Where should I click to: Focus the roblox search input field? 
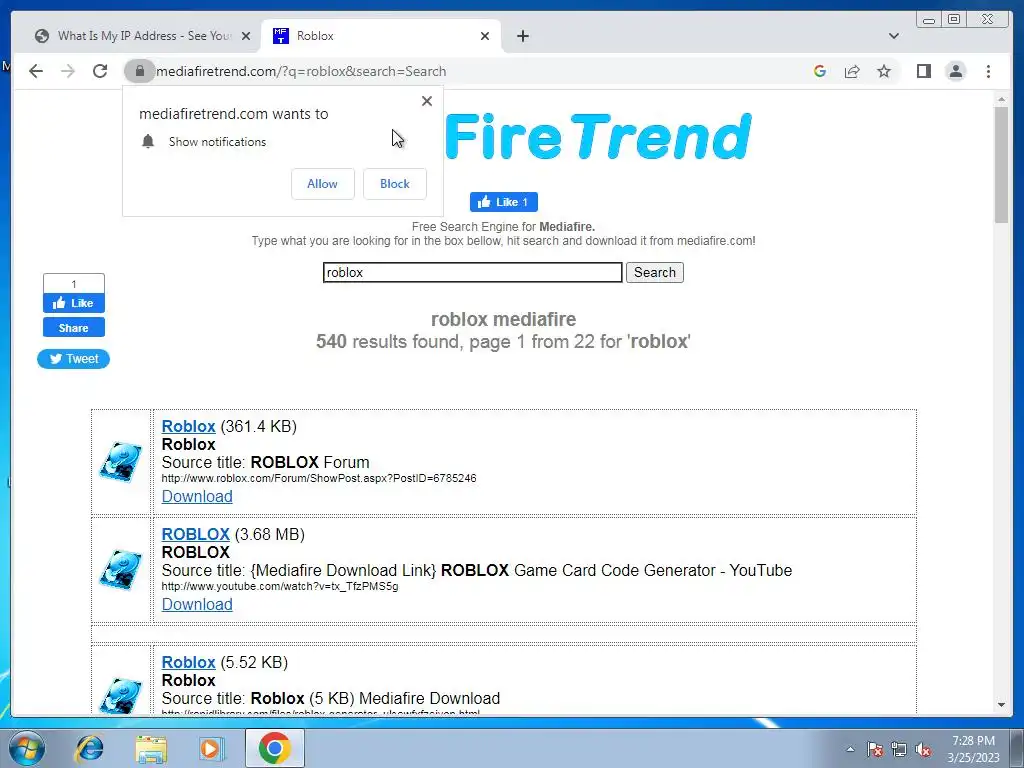coord(473,272)
